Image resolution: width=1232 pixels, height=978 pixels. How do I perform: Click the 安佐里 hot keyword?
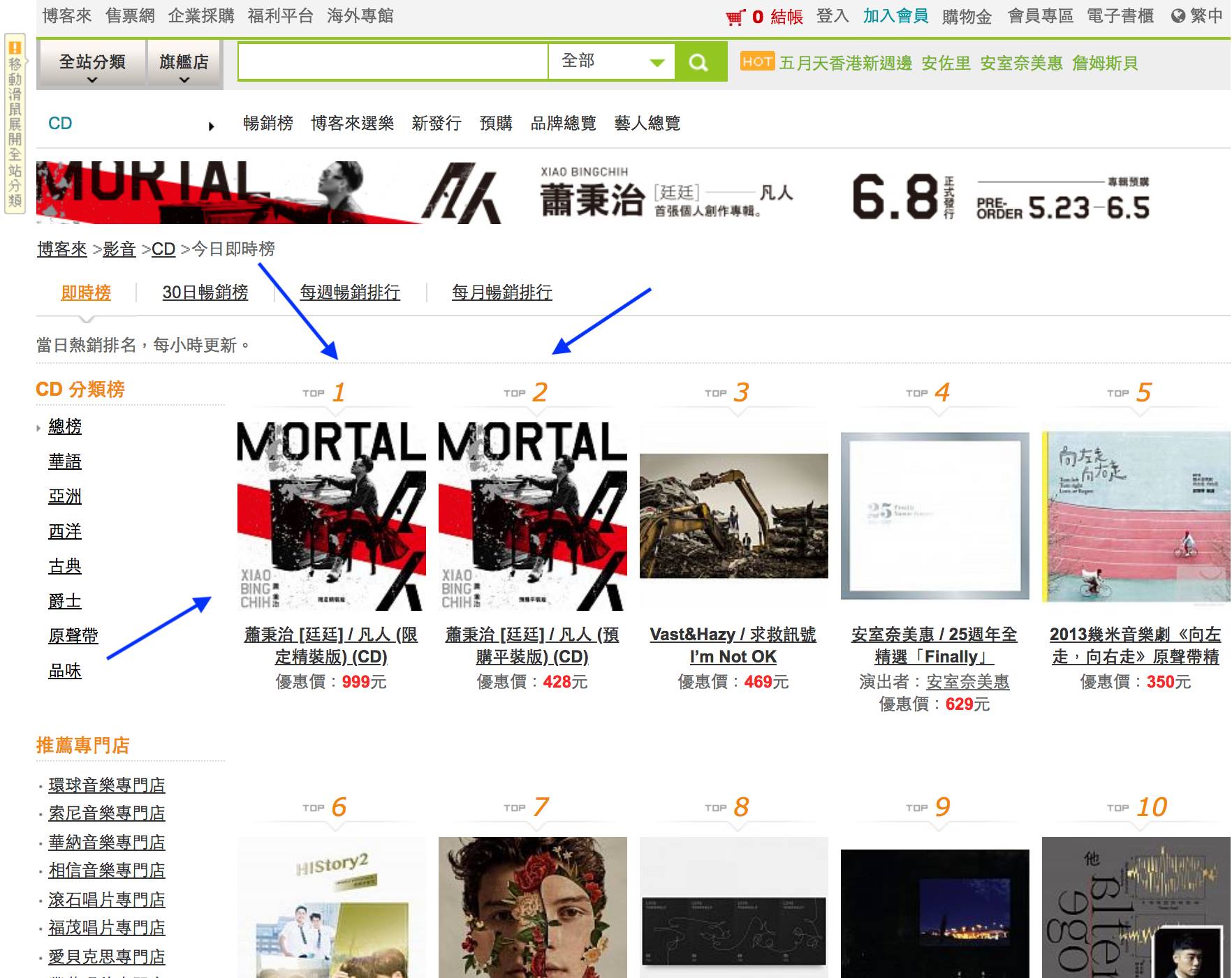click(946, 64)
